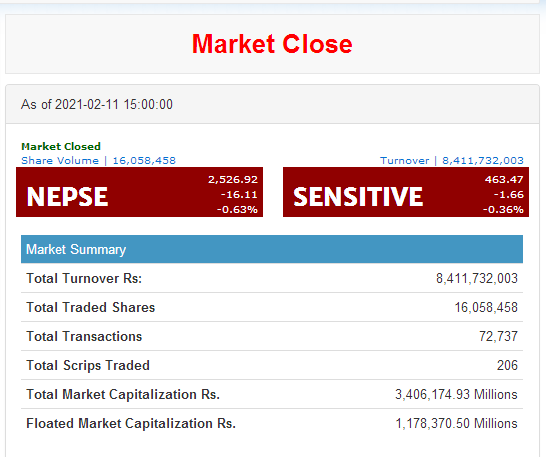This screenshot has width=546, height=457.
Task: Click the NEPSE index value 2,526.92
Action: [x=233, y=179]
